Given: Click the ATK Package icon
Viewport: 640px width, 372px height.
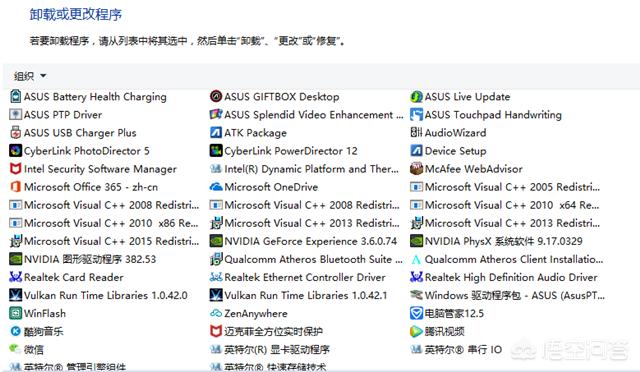Looking at the screenshot, I should 216,133.
